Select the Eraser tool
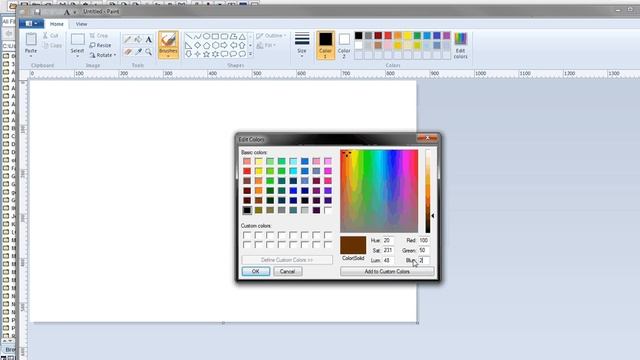This screenshot has width=640, height=360. [x=127, y=52]
